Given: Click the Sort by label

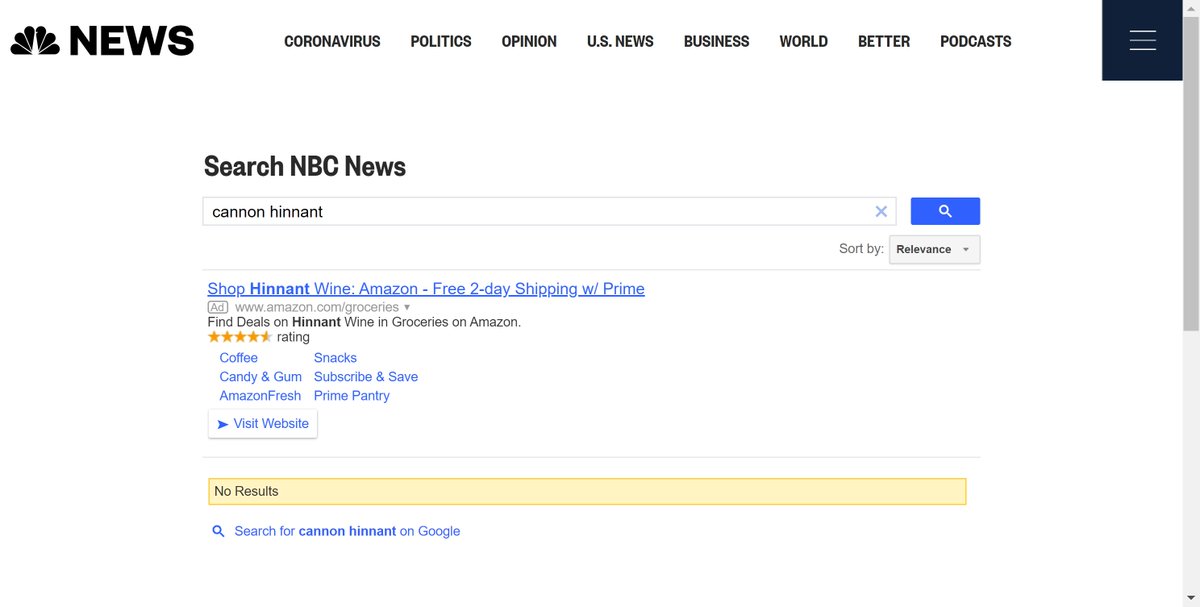Looking at the screenshot, I should 861,249.
